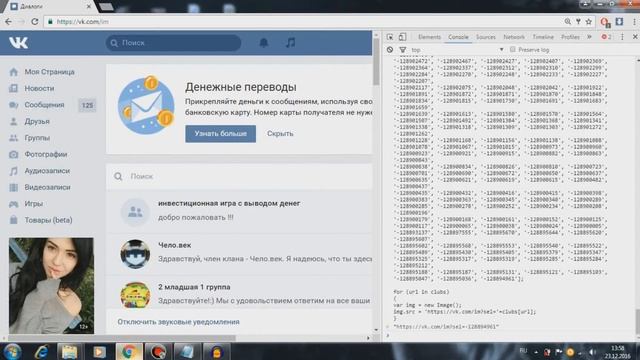Viewport: 640px width, 360px height.
Task: Switch to Chrome in the taskbar
Action: 129,351
